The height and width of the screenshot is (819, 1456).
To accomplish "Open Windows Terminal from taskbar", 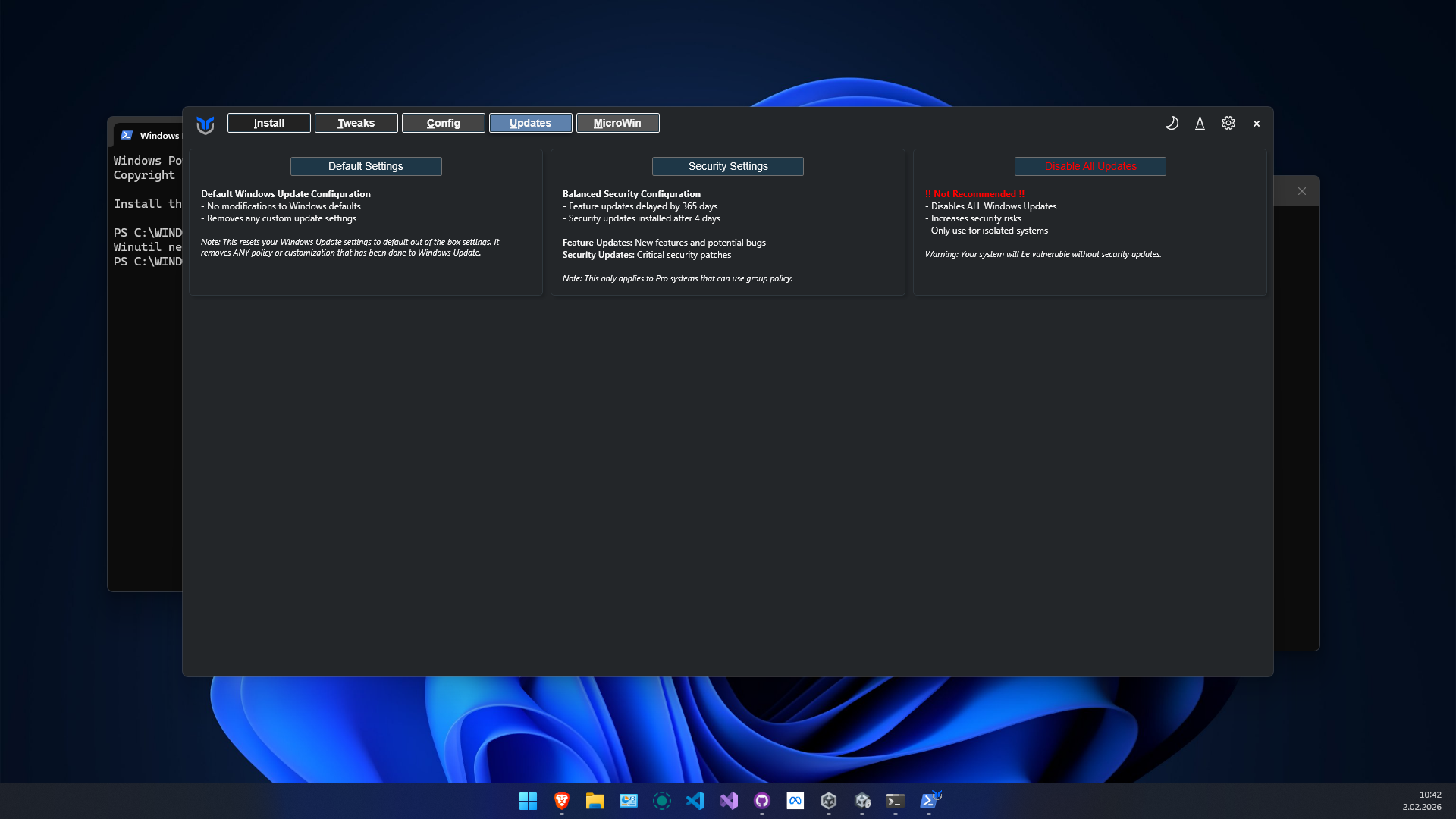I will click(896, 801).
